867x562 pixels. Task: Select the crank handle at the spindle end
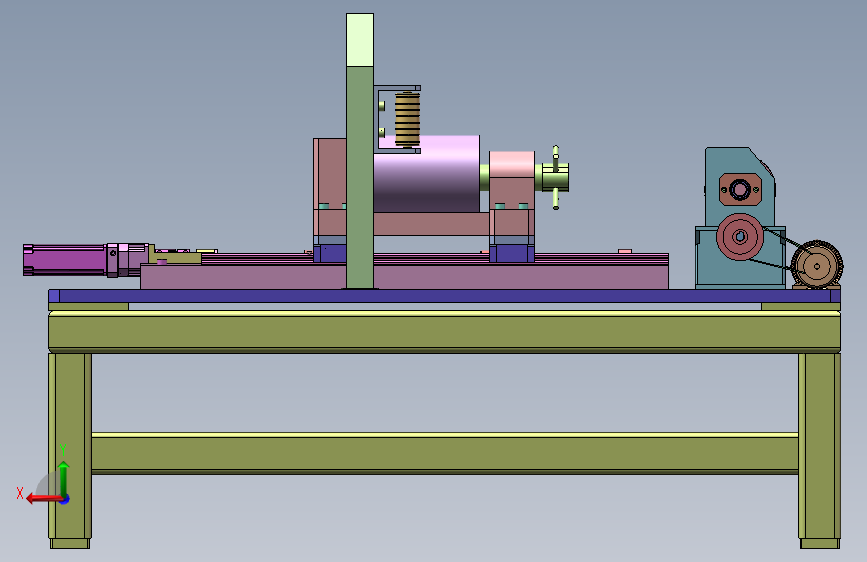click(x=556, y=177)
